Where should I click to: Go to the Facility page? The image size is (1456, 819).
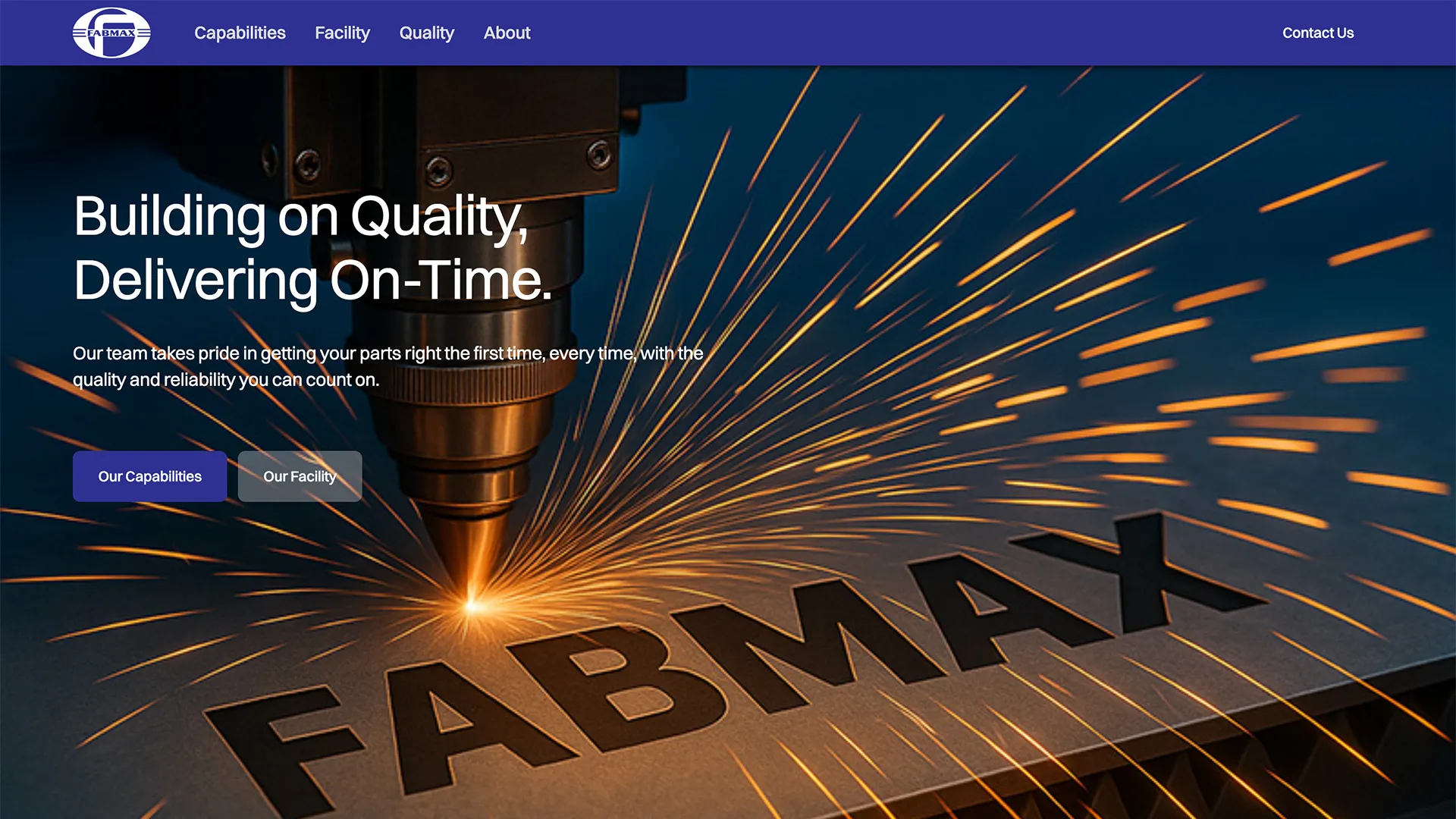point(342,33)
